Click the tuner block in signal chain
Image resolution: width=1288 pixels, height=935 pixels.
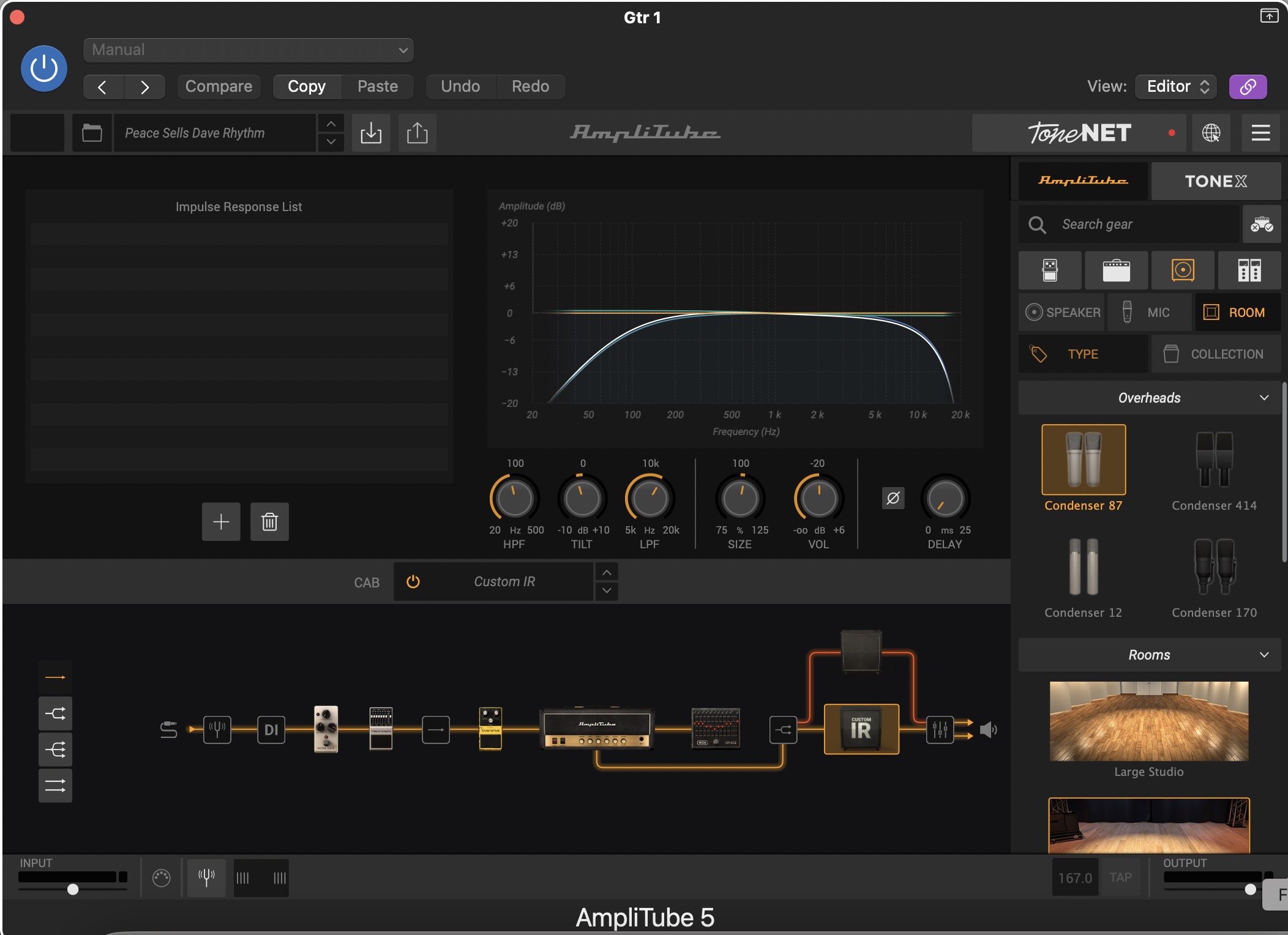coord(217,729)
